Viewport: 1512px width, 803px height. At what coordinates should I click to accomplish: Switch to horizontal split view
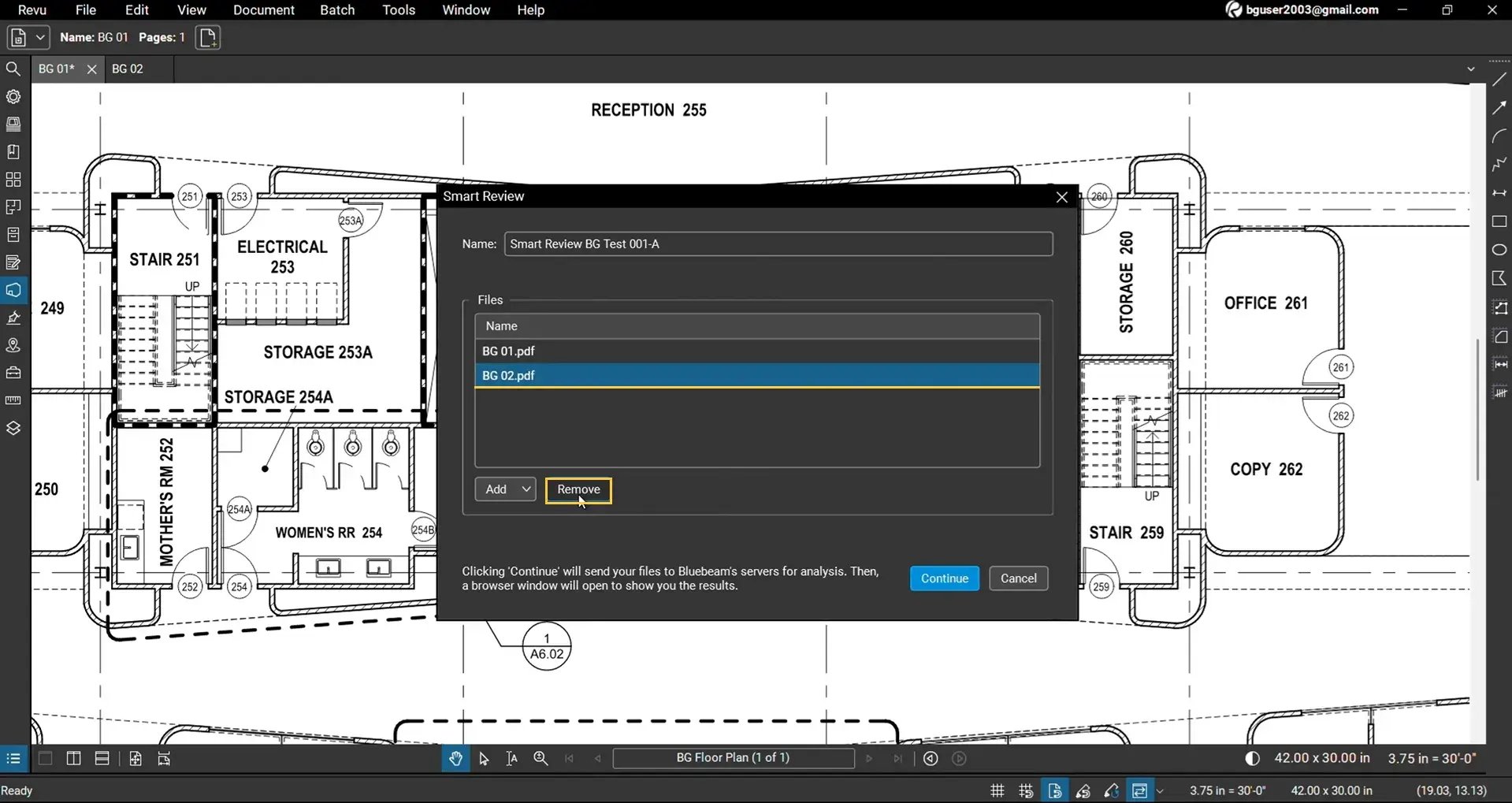pyautogui.click(x=102, y=758)
